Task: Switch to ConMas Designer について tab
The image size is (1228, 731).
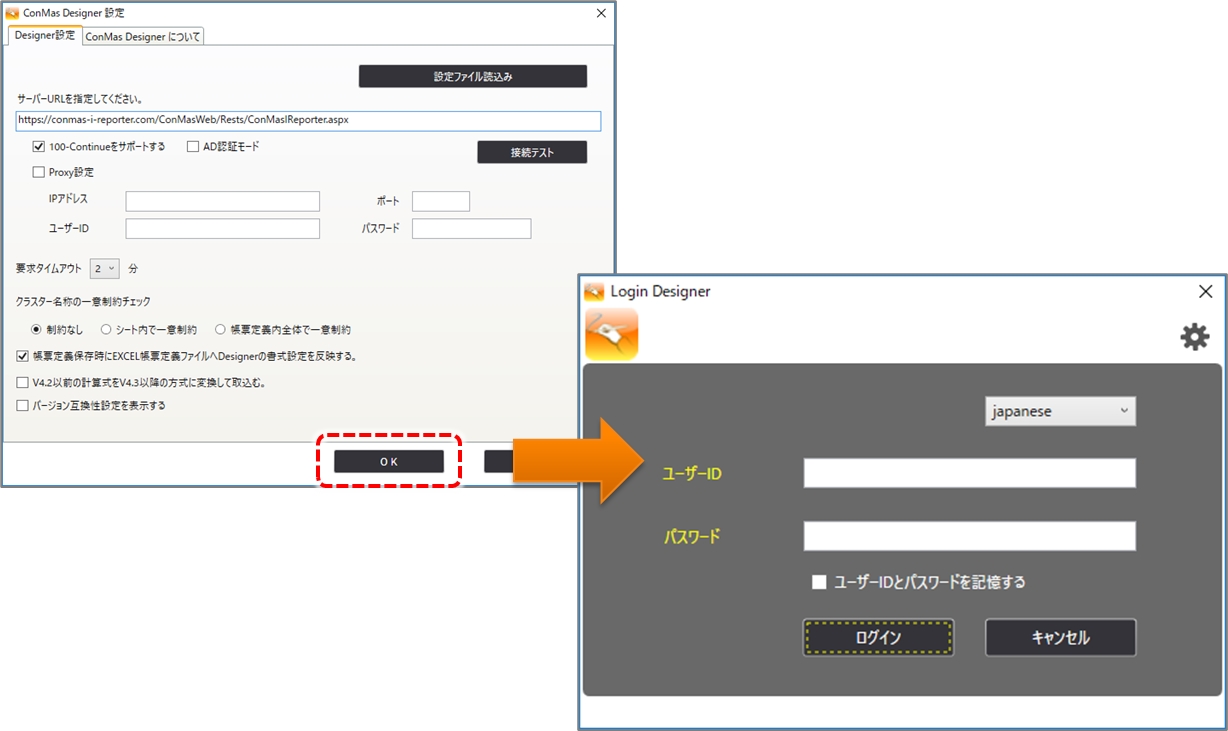Action: point(143,37)
